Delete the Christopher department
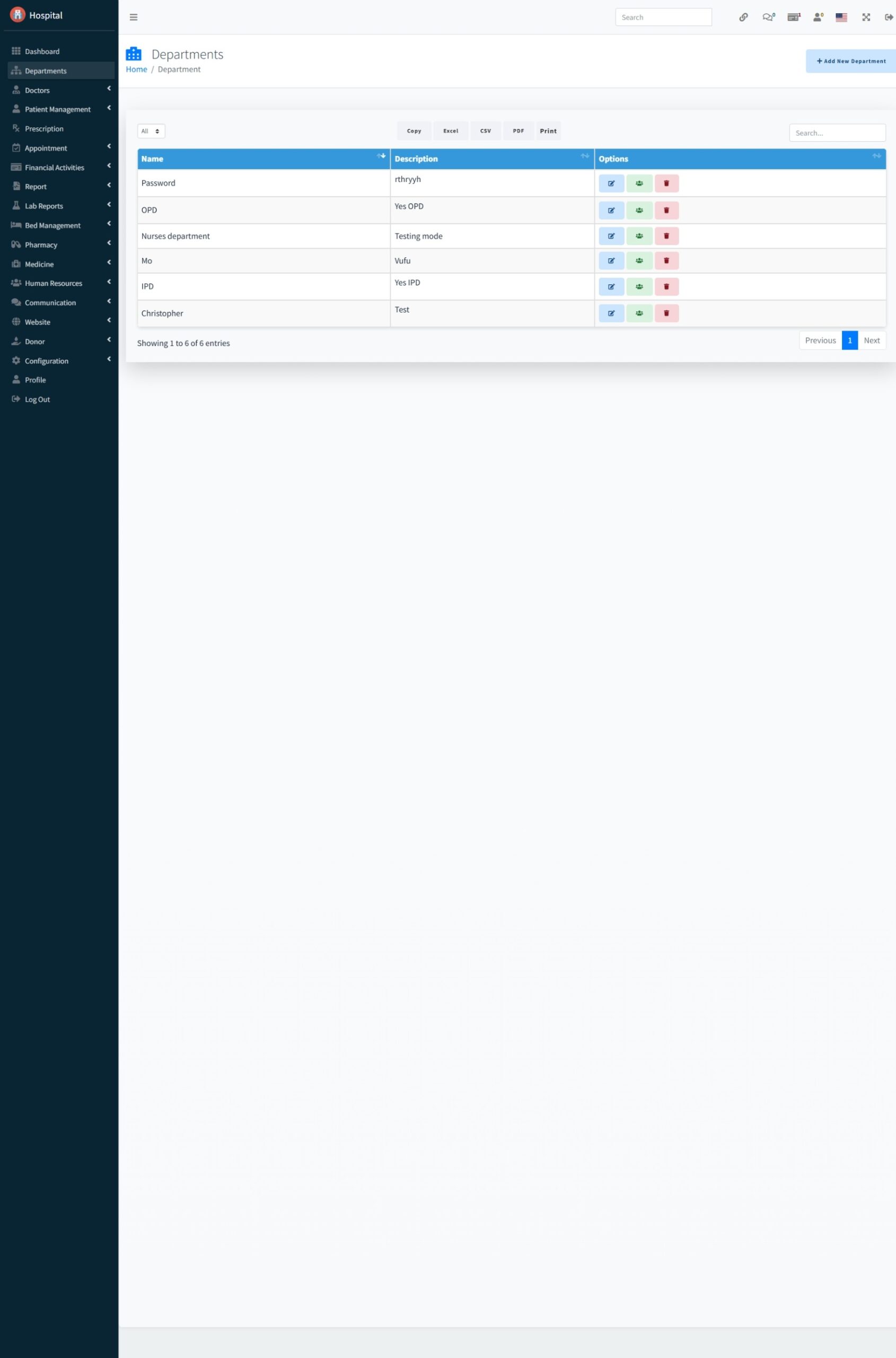 [x=666, y=314]
